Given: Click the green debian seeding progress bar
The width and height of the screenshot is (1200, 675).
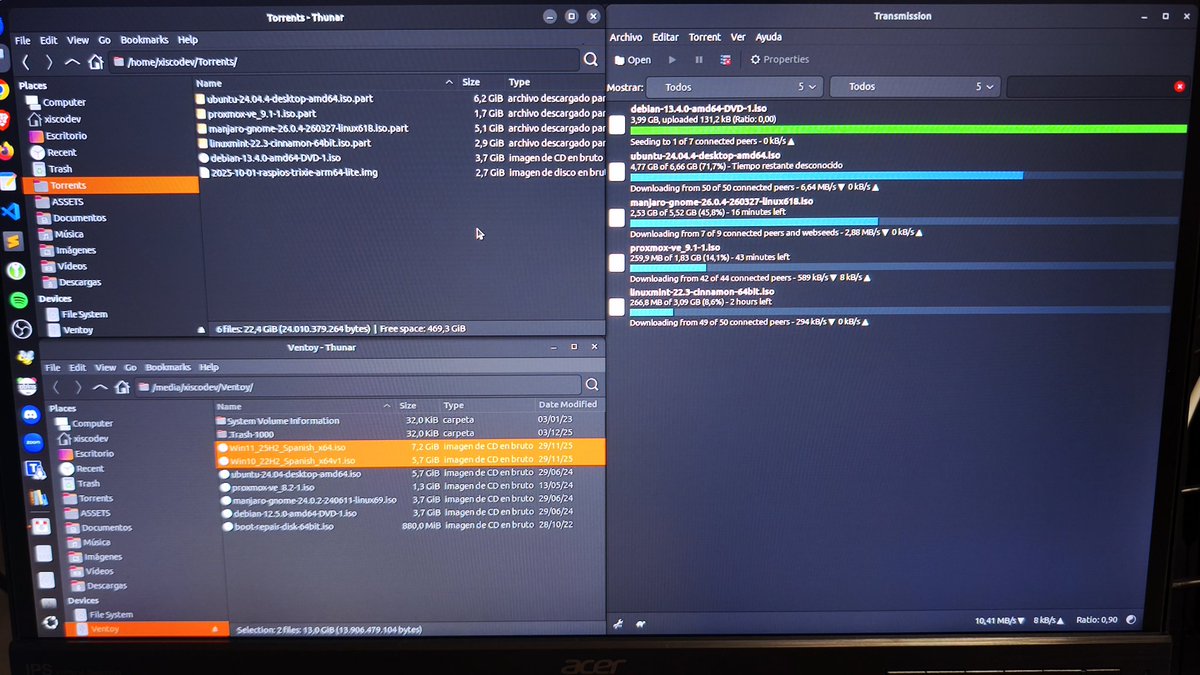Looking at the screenshot, I should pyautogui.click(x=908, y=130).
